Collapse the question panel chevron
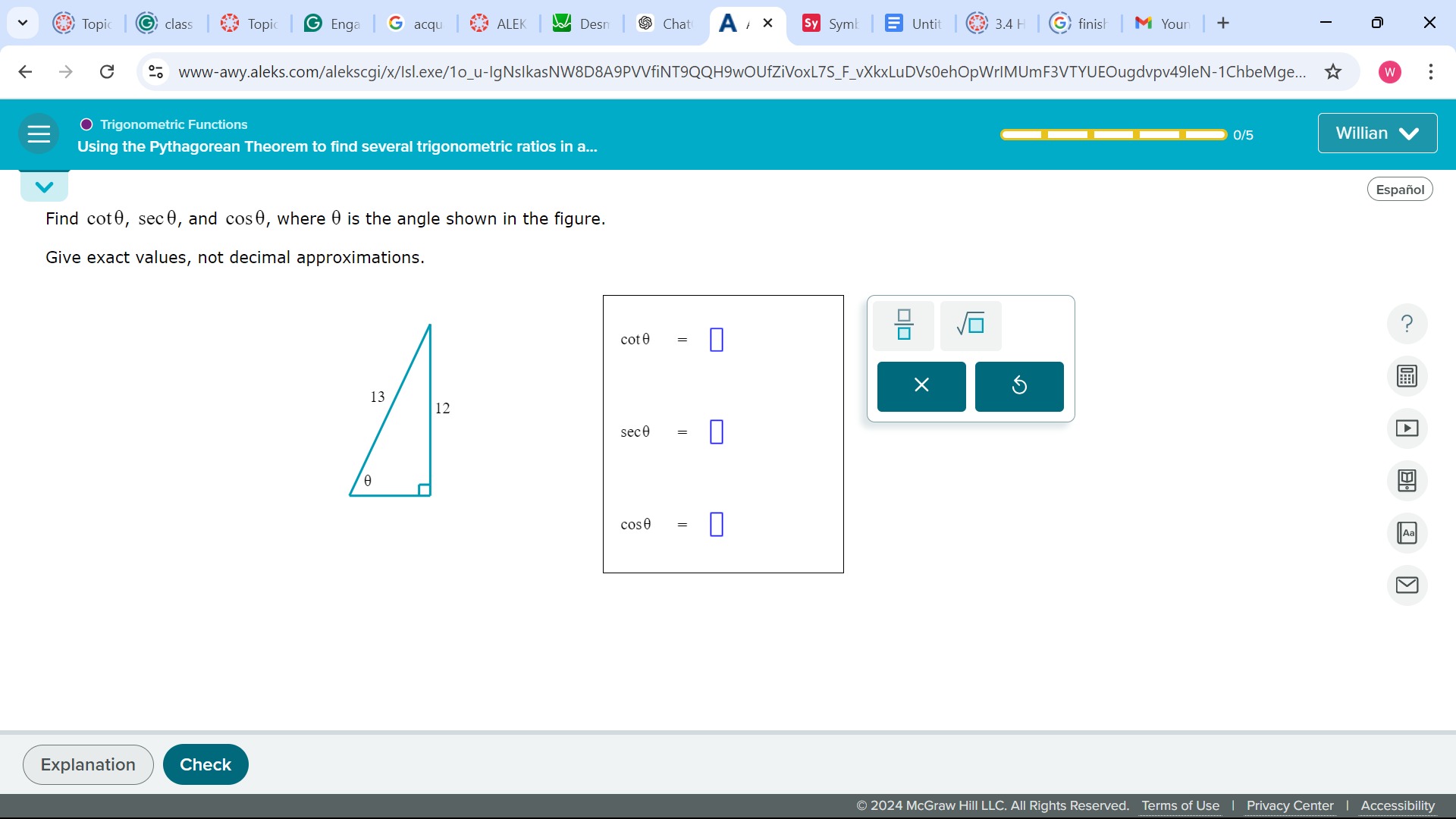This screenshot has width=1456, height=819. point(44,187)
